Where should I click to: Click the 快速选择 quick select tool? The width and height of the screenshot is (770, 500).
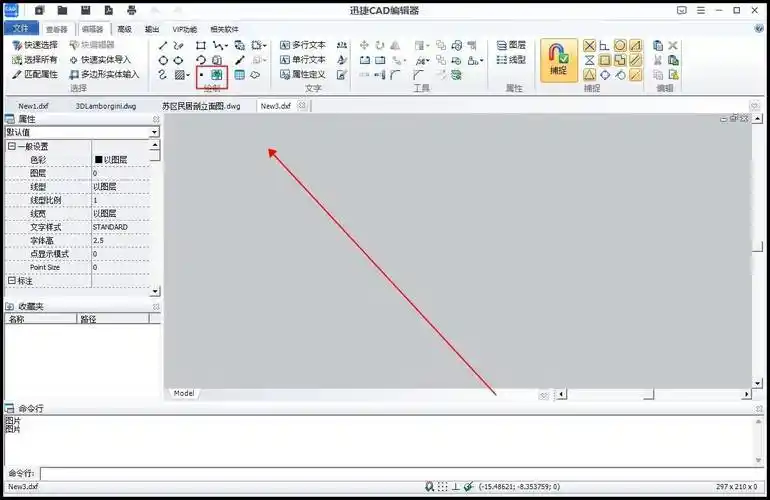point(34,45)
